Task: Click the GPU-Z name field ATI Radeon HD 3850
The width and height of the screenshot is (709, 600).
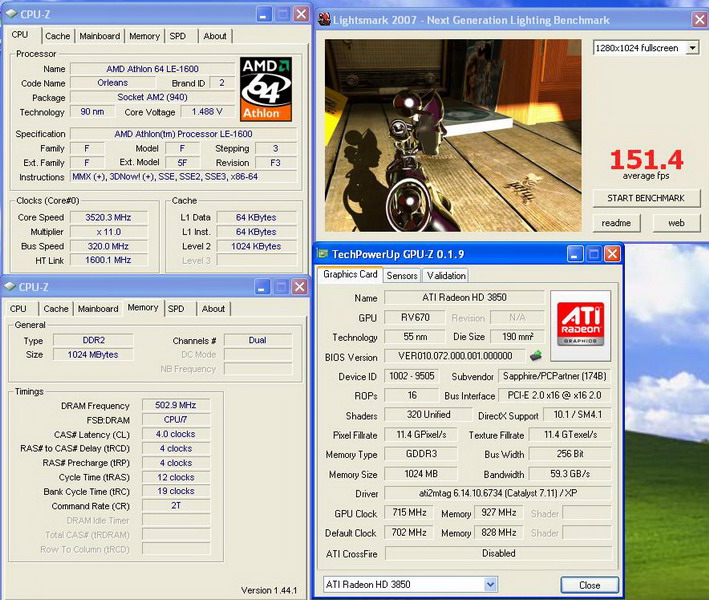Action: point(464,298)
